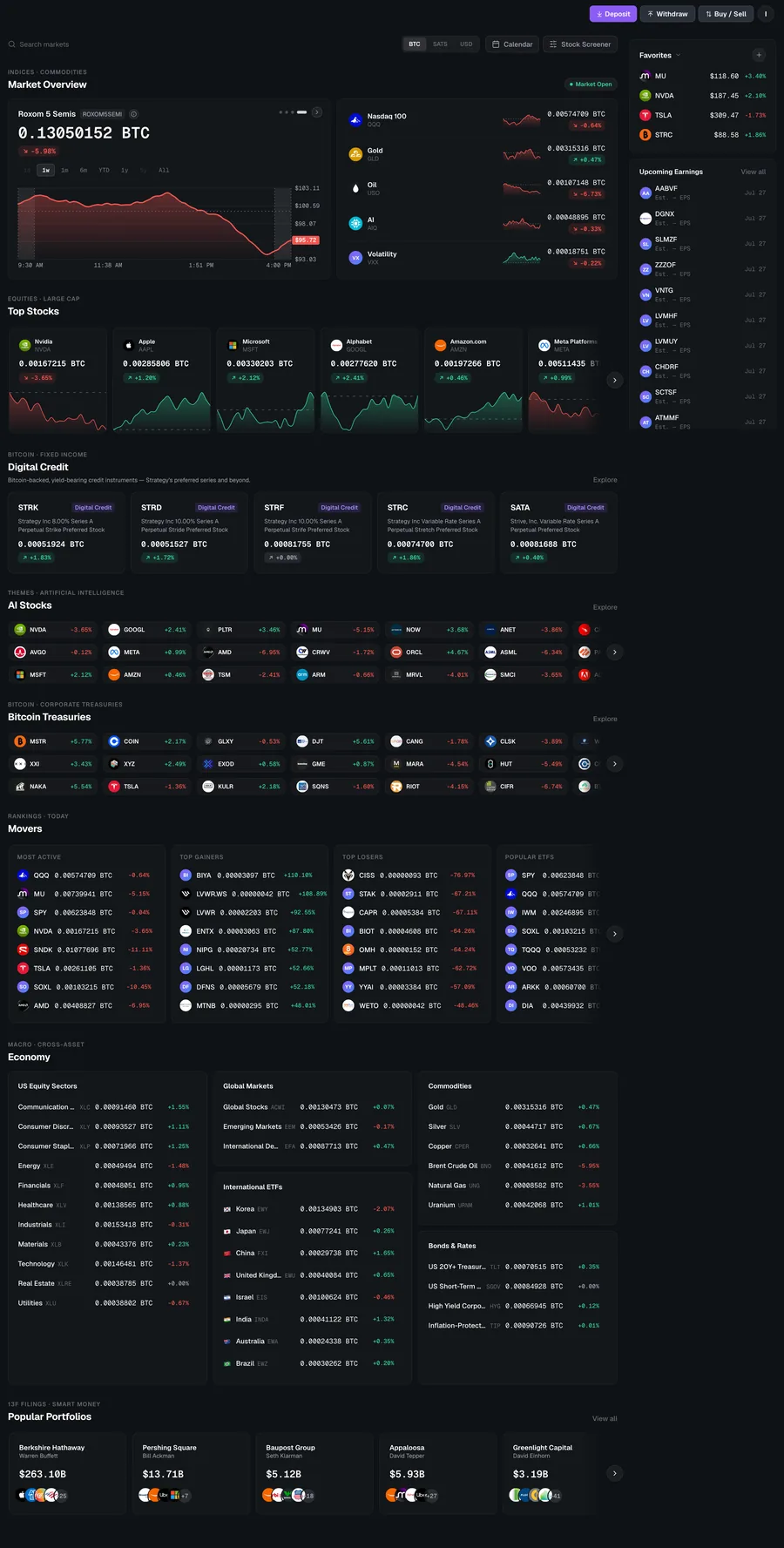Select the 1m chart range
The height and width of the screenshot is (1548, 784).
click(x=64, y=171)
